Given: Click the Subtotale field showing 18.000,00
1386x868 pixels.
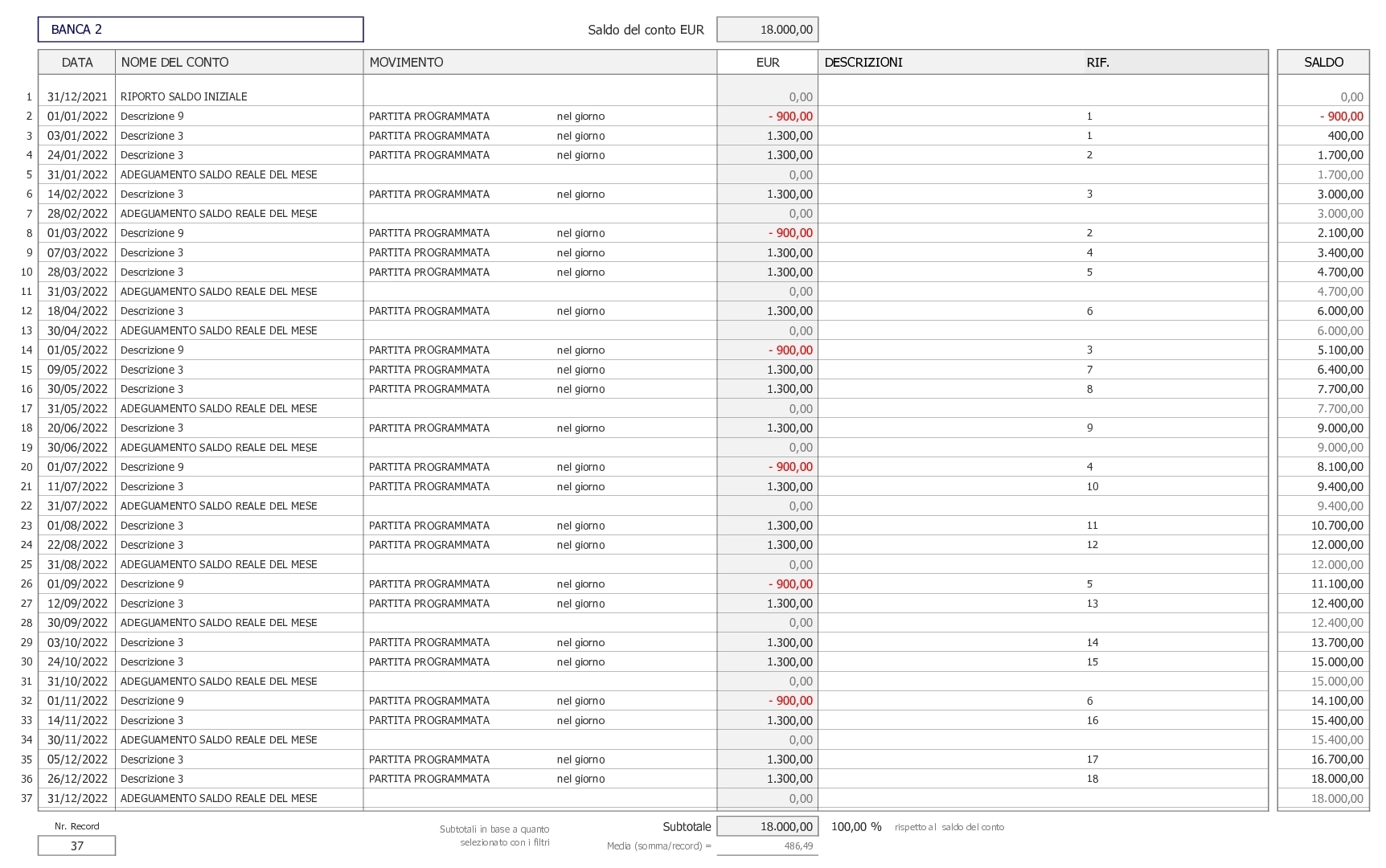Looking at the screenshot, I should coord(768,826).
